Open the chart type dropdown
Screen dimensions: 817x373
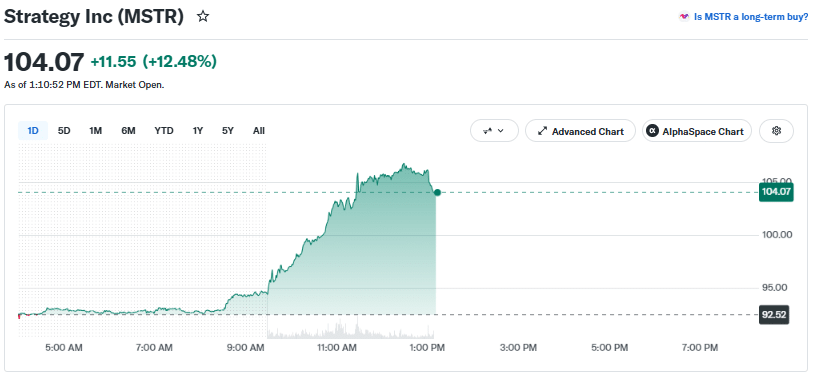pyautogui.click(x=494, y=131)
